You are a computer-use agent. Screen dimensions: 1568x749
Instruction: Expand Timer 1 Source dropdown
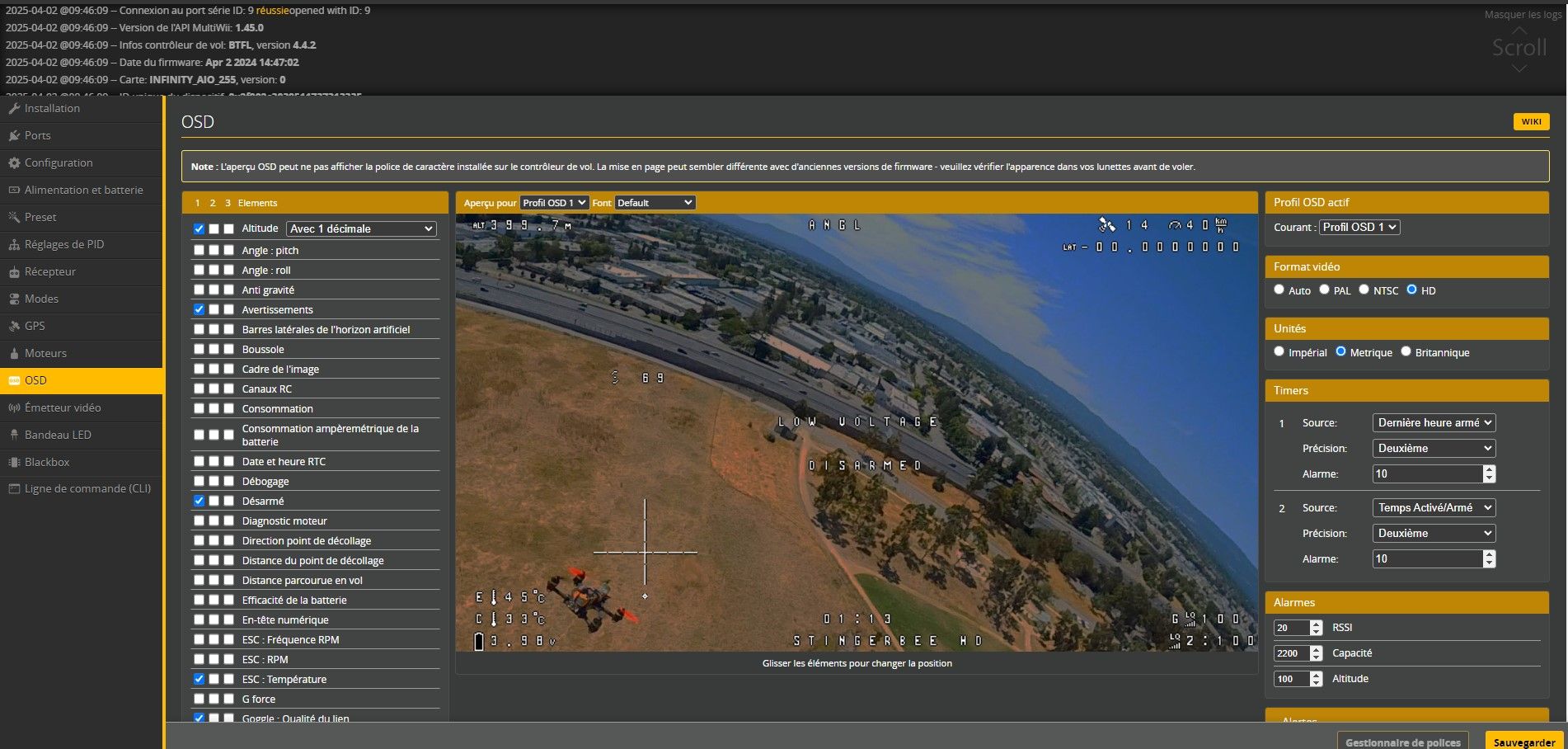(x=1434, y=422)
